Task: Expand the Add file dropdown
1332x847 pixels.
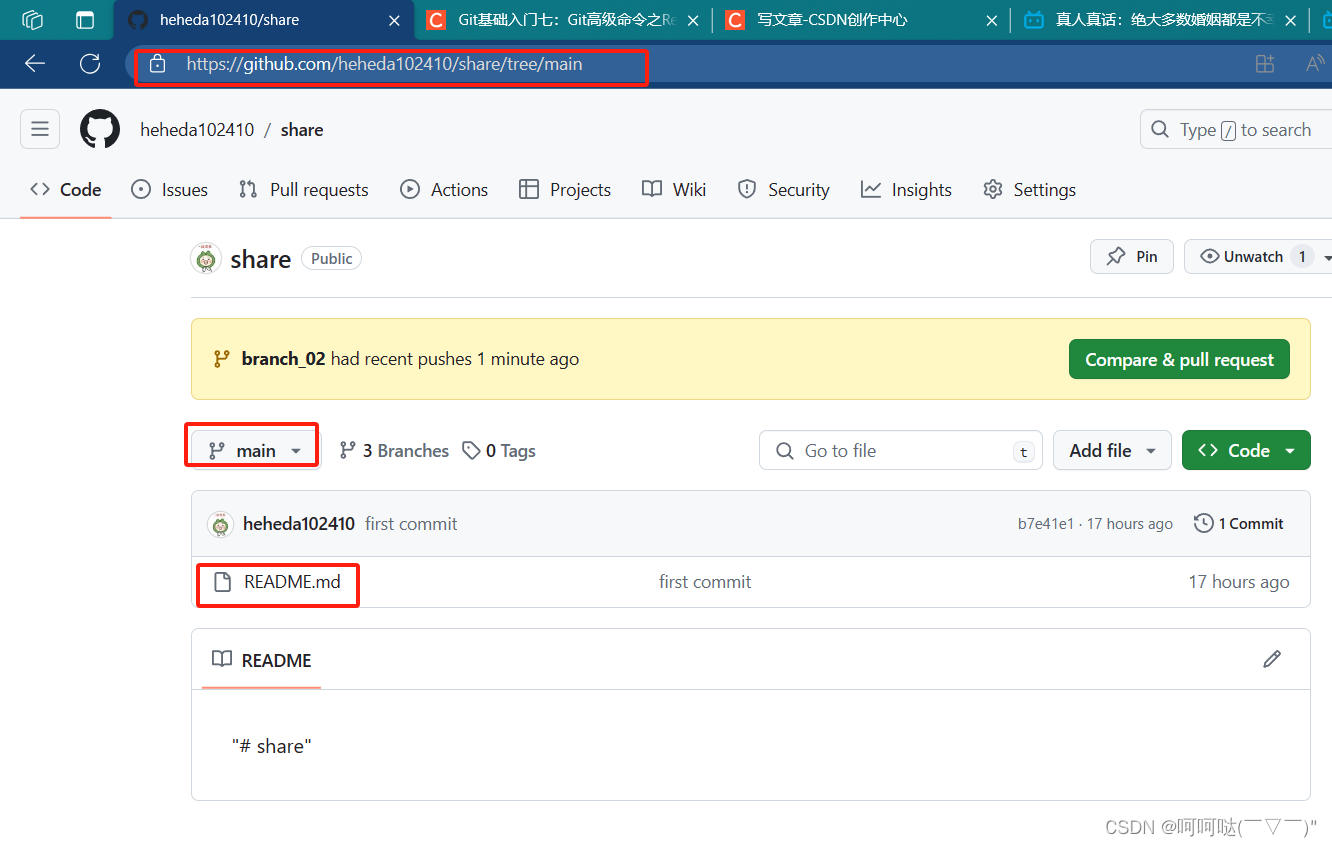Action: point(1112,451)
